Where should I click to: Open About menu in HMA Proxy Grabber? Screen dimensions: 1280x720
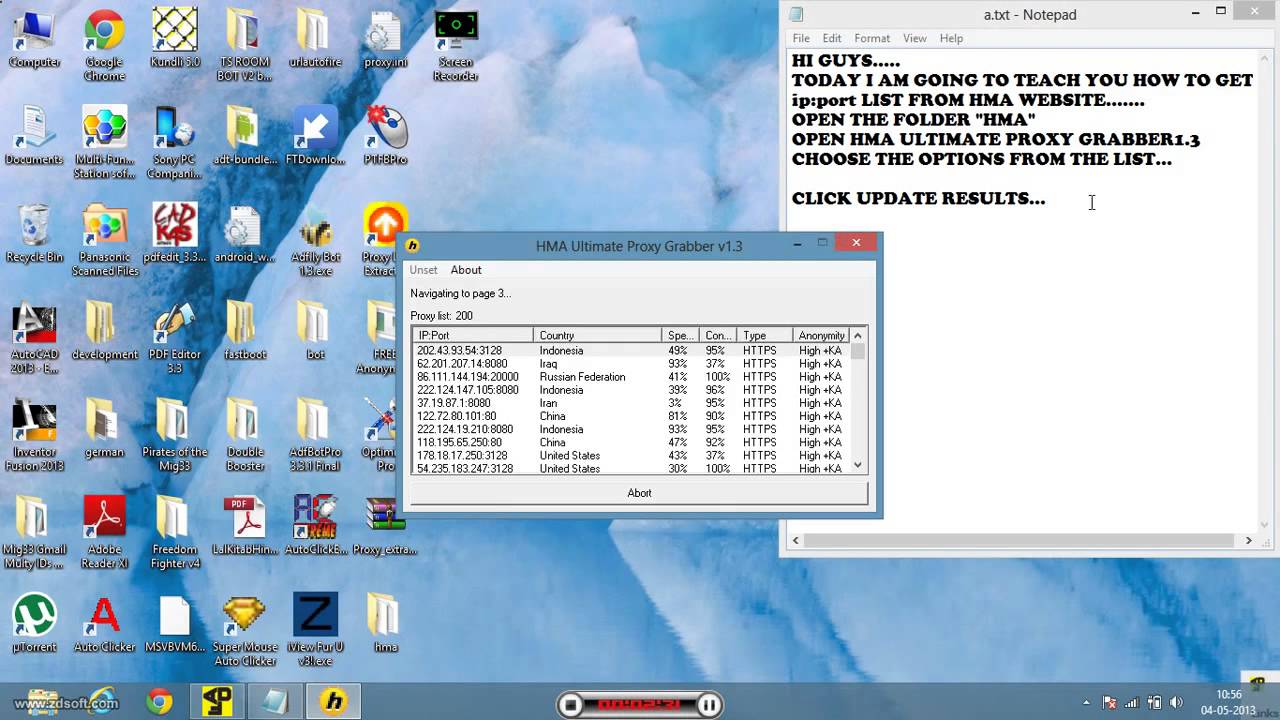pyautogui.click(x=466, y=270)
